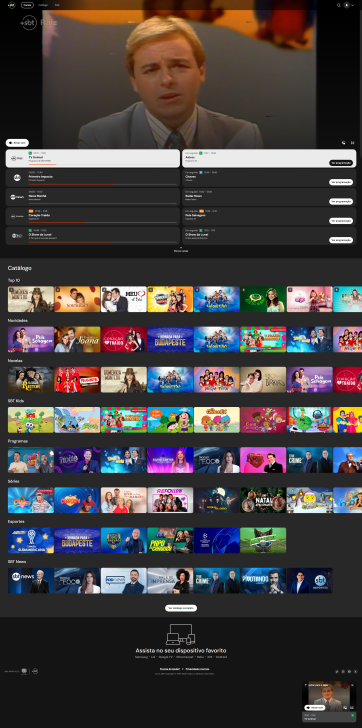Click the +SBT logo in header
The height and width of the screenshot is (728, 362).
(x=12, y=5)
